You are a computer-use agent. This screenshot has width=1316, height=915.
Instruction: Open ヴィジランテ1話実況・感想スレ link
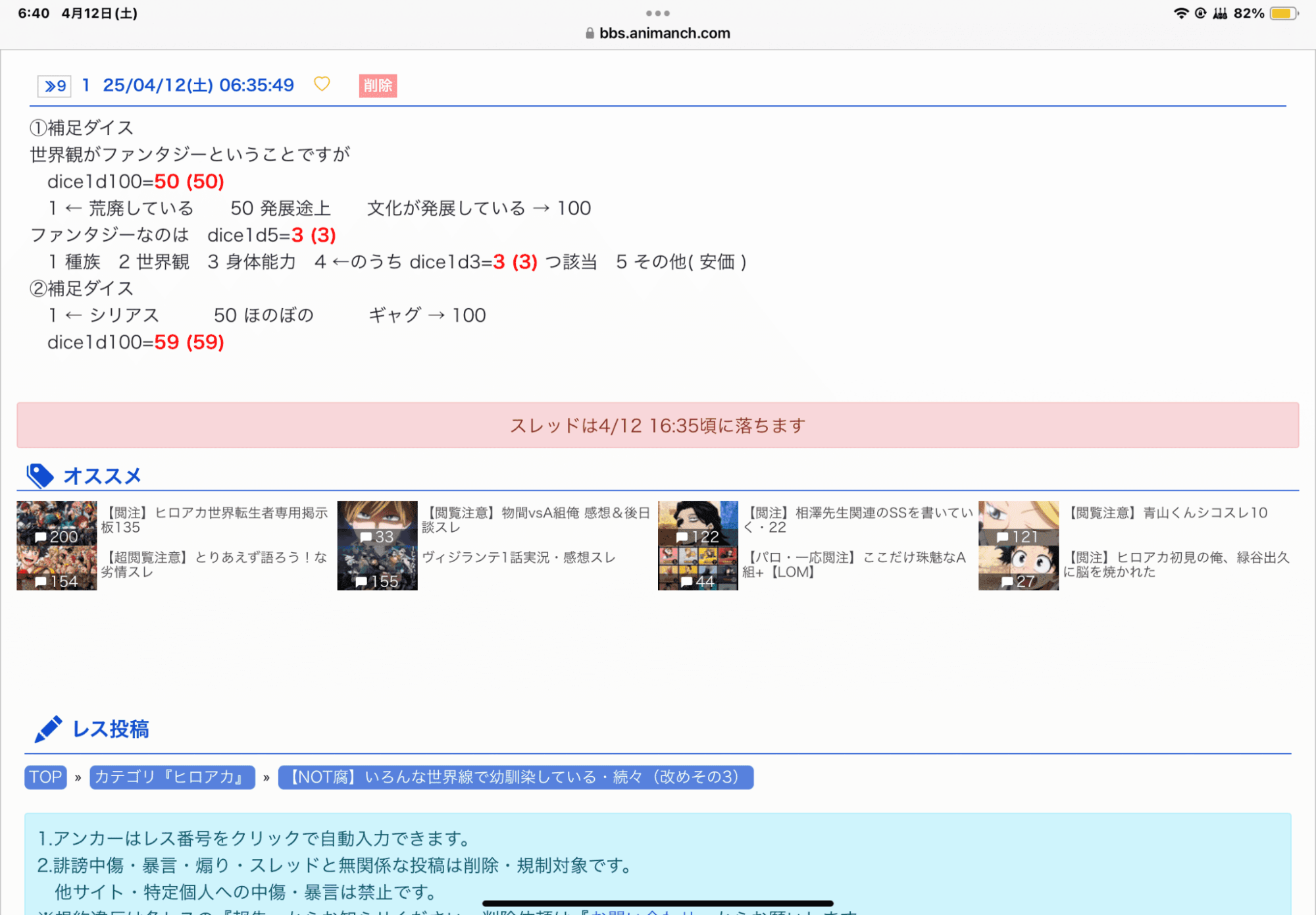coord(519,558)
